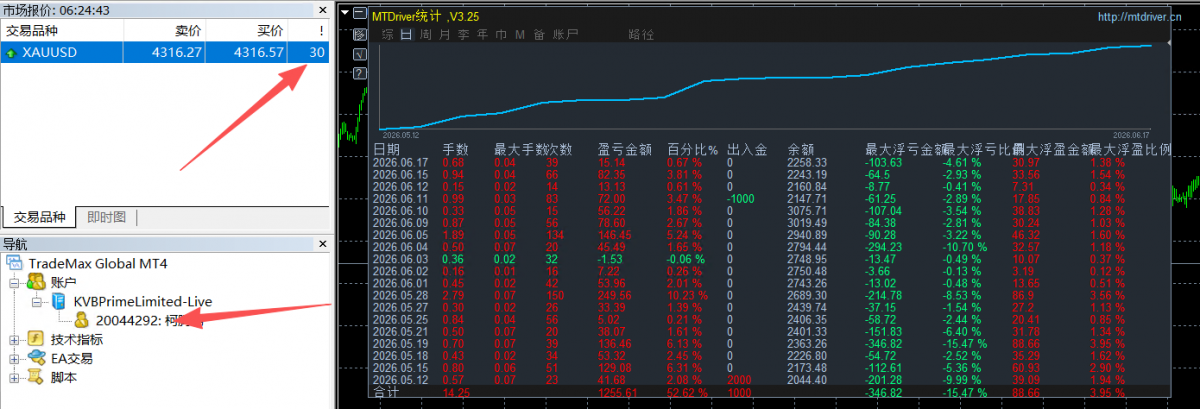Image resolution: width=1200 pixels, height=409 pixels.
Task: Click the user icon for account 20044292
Action: coord(81,320)
